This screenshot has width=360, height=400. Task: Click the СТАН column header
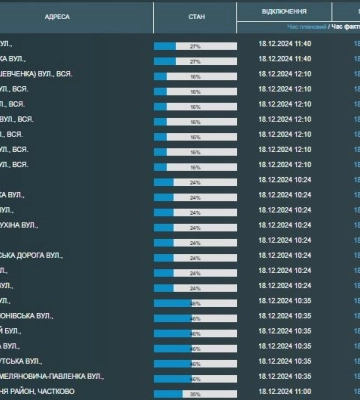[x=197, y=17]
